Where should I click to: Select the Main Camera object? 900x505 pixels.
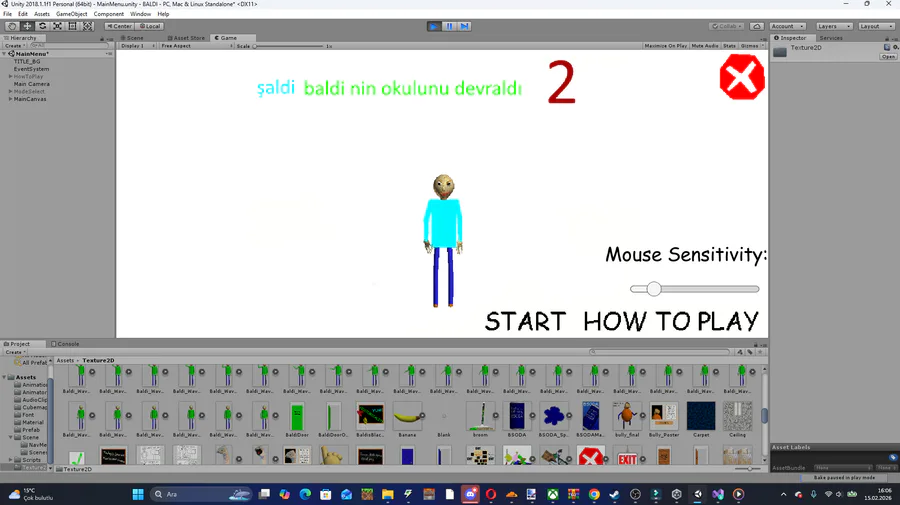32,84
